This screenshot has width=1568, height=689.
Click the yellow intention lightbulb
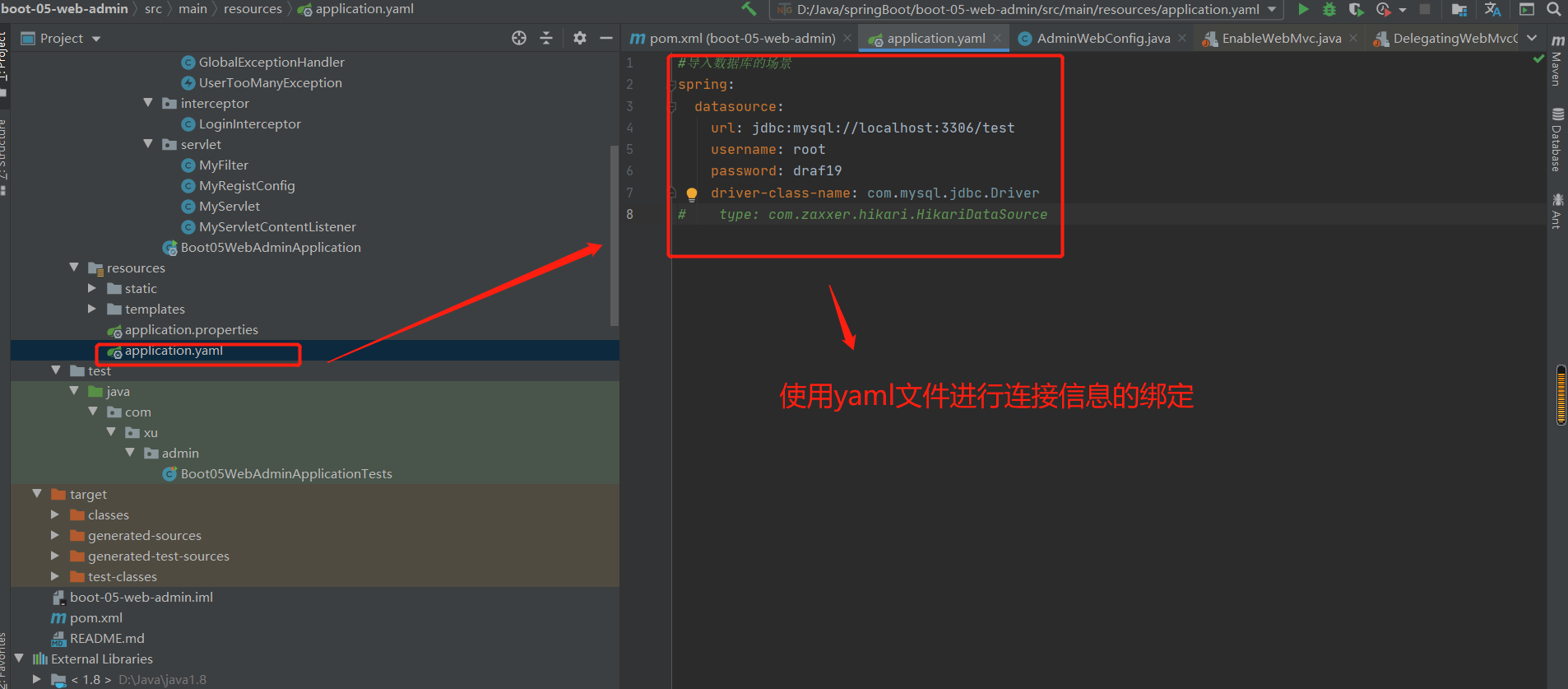pyautogui.click(x=692, y=194)
